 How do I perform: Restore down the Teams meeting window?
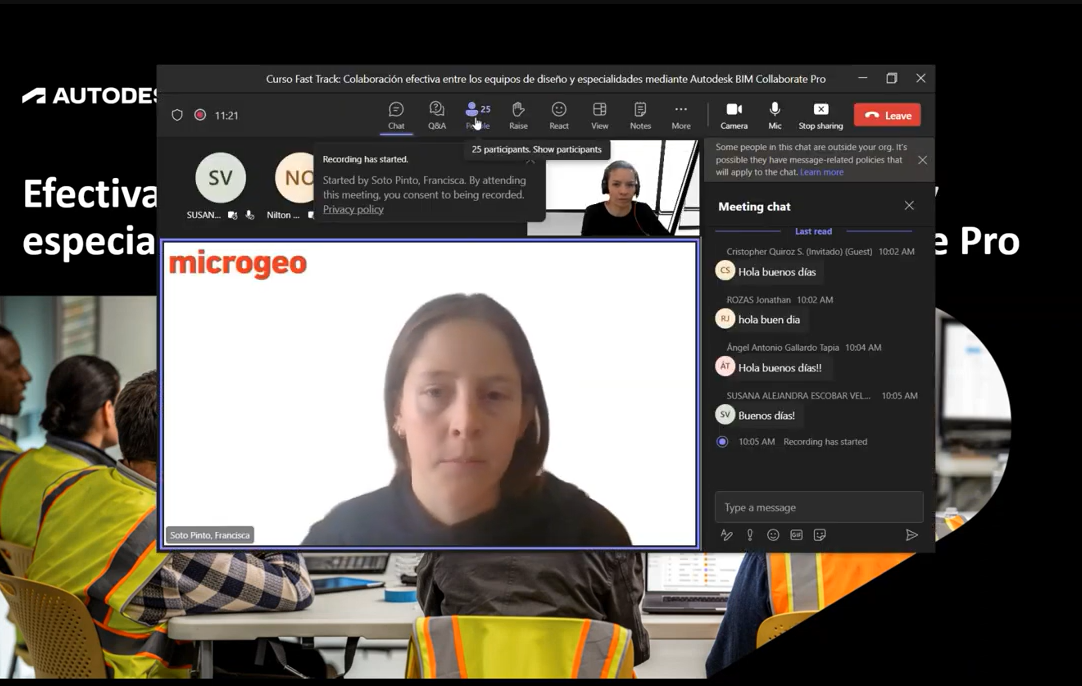click(x=892, y=78)
